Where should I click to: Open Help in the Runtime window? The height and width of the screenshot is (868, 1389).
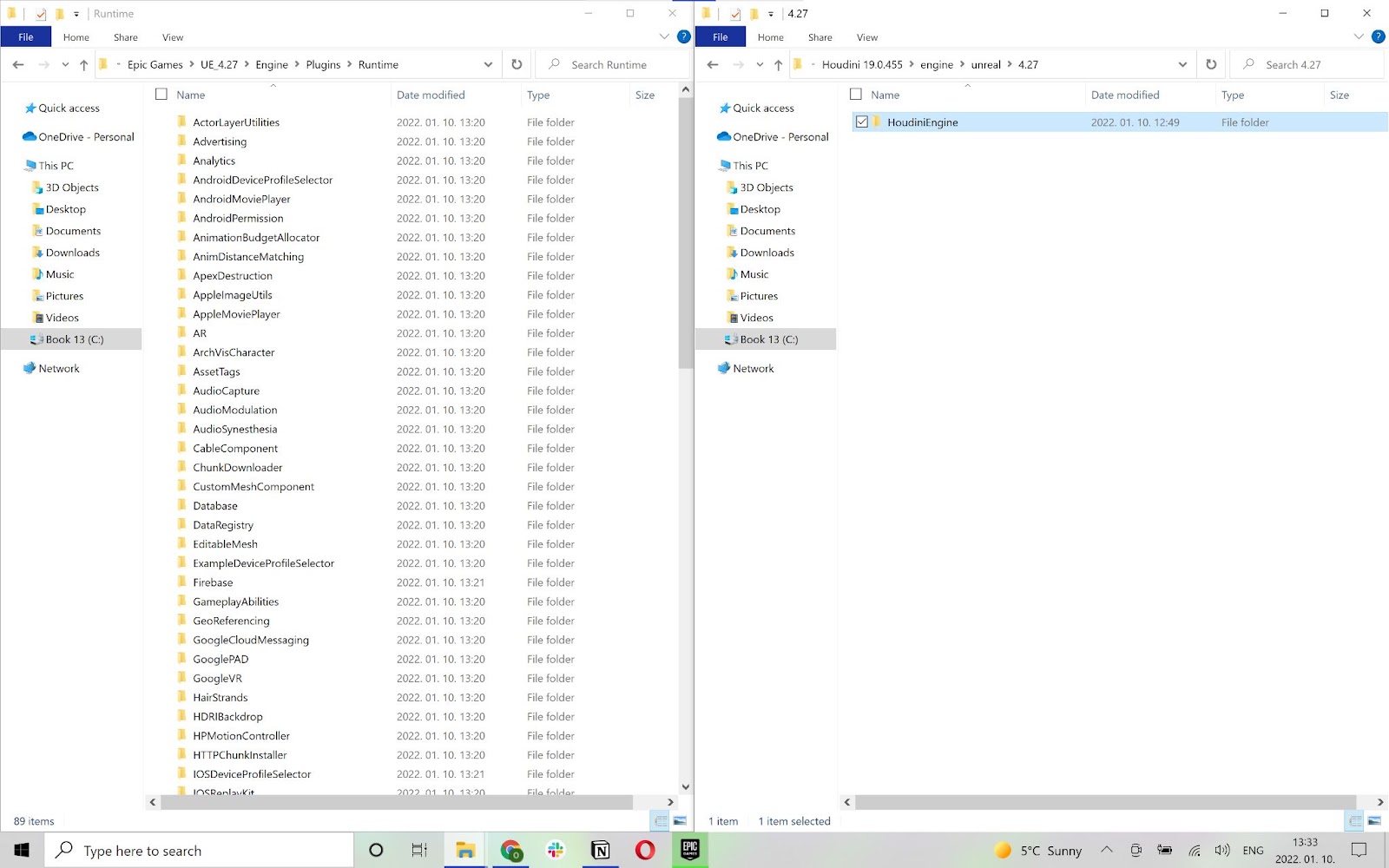point(684,37)
